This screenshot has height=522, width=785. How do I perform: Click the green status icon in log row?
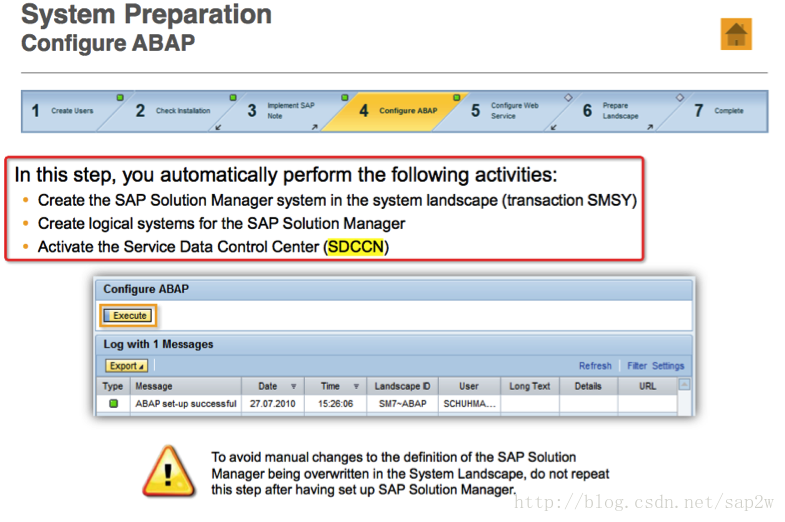(114, 403)
